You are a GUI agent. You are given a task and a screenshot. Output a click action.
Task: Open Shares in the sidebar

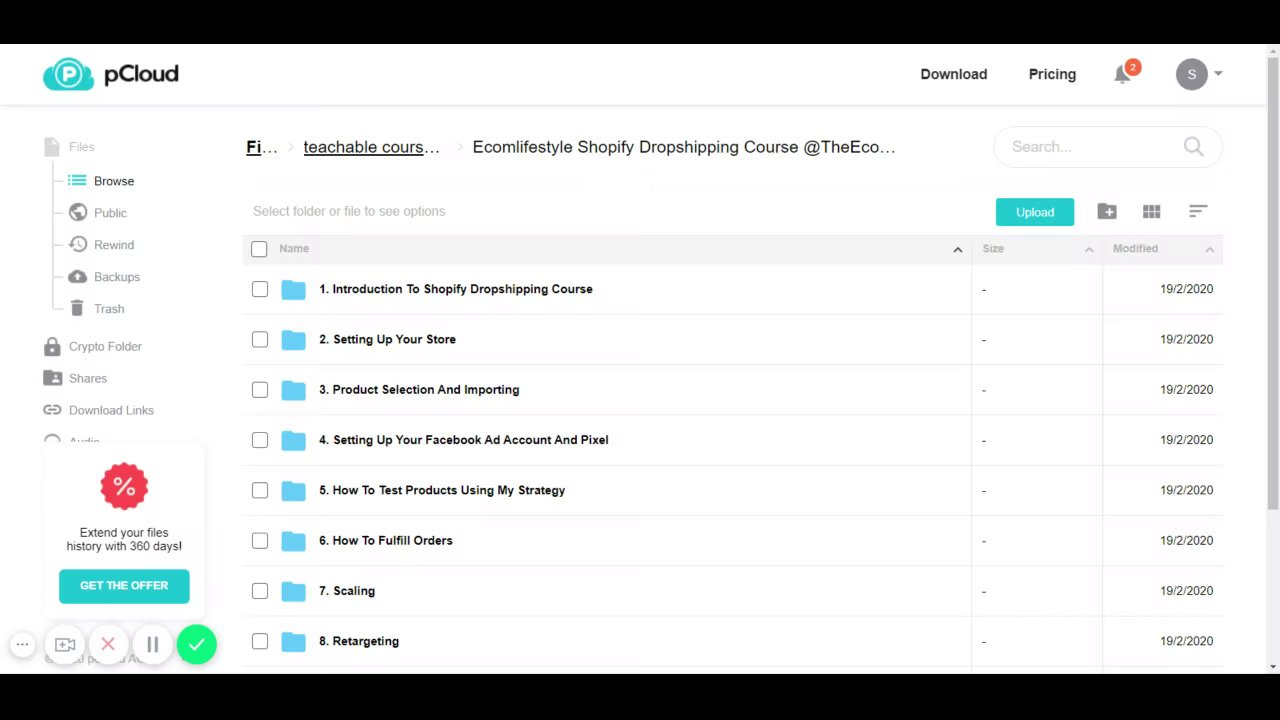(88, 378)
